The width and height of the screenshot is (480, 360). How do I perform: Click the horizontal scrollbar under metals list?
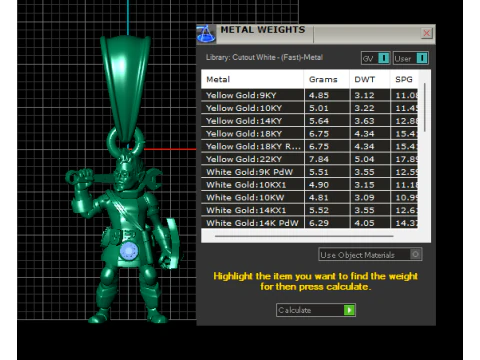coord(304,236)
